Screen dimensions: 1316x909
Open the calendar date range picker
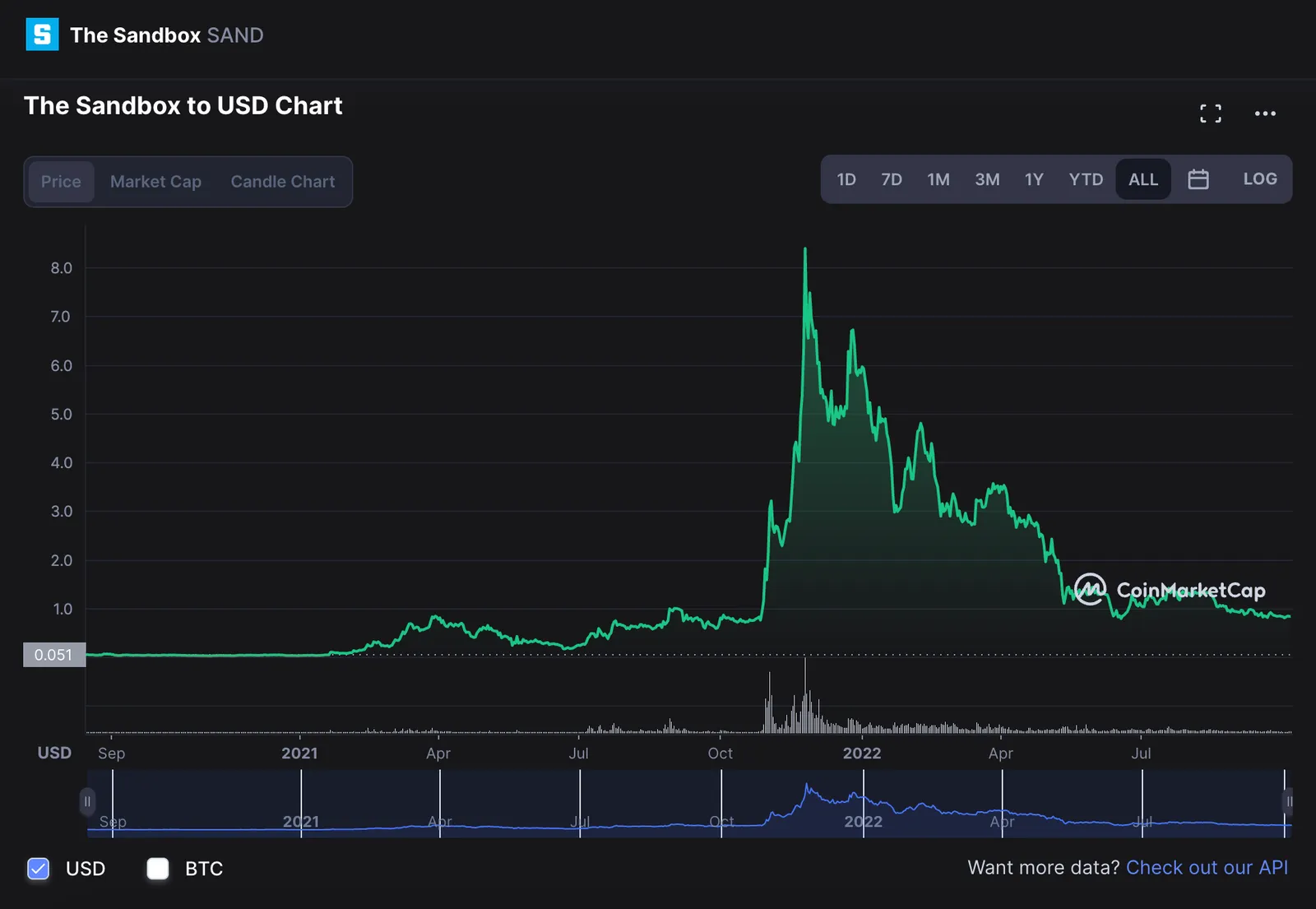click(1198, 179)
